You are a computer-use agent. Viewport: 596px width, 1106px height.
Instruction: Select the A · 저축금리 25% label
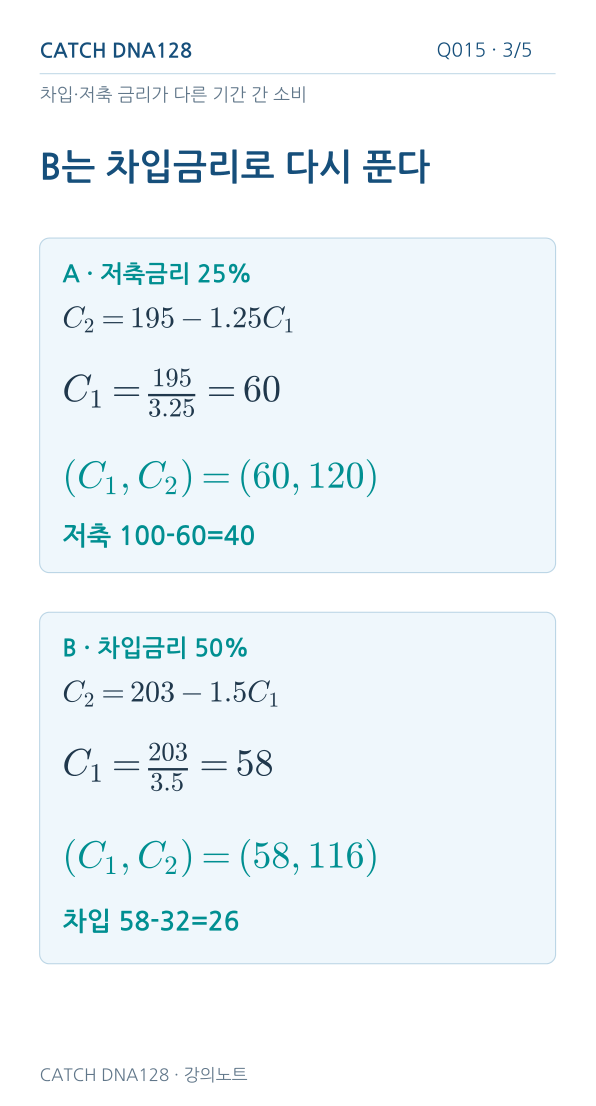click(x=157, y=274)
